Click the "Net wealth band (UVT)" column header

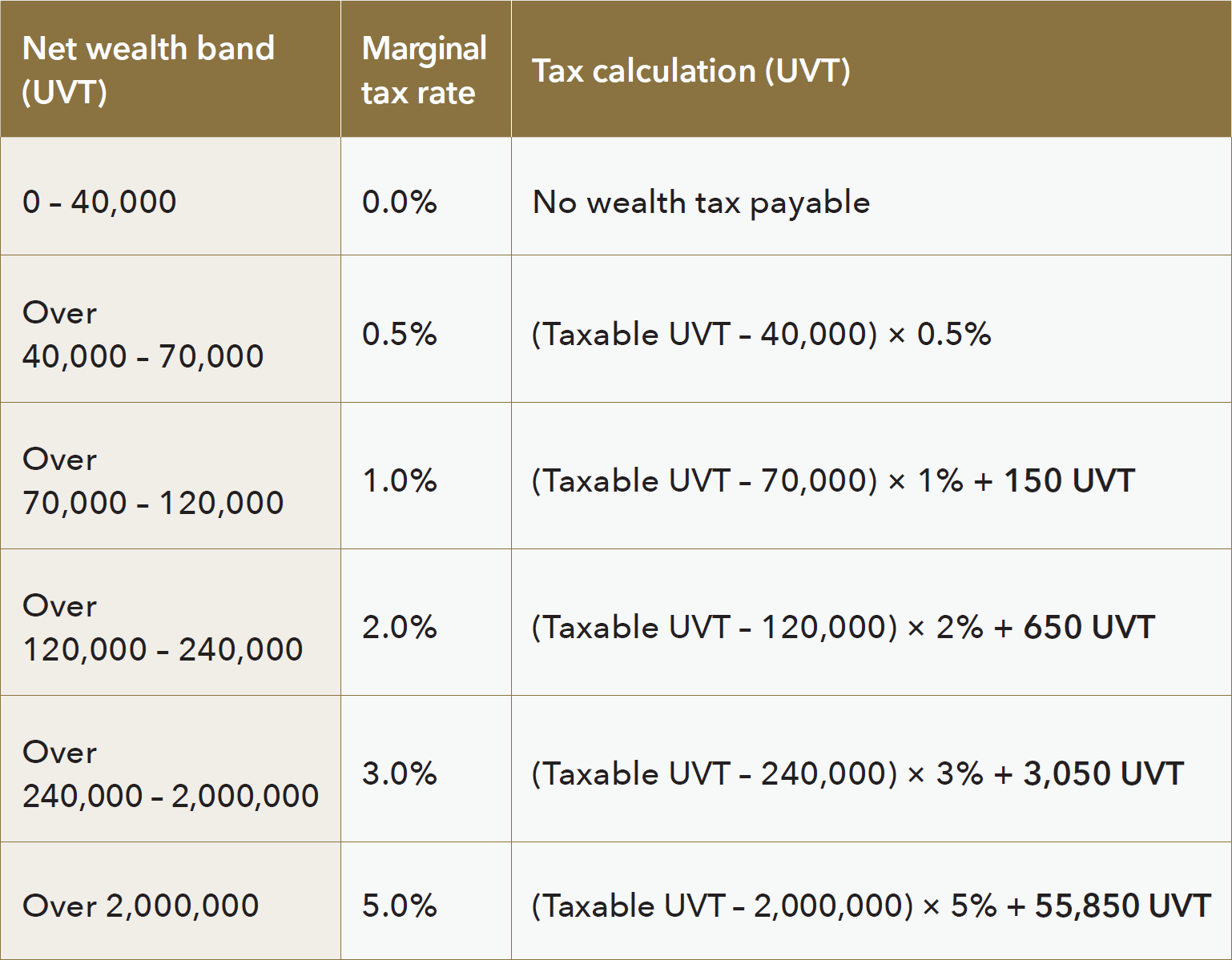(148, 70)
